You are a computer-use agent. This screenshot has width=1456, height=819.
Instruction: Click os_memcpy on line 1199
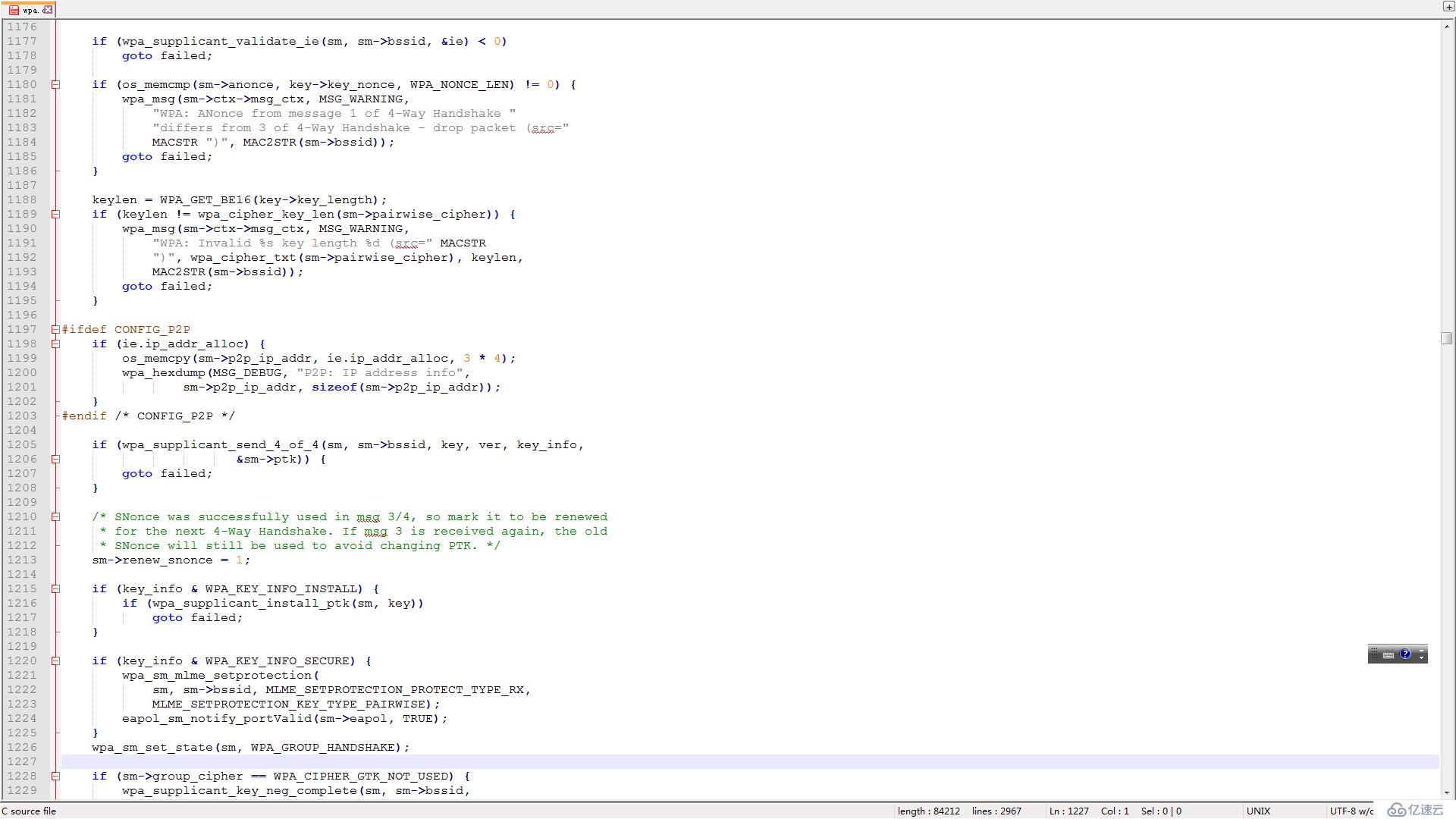[x=156, y=358]
